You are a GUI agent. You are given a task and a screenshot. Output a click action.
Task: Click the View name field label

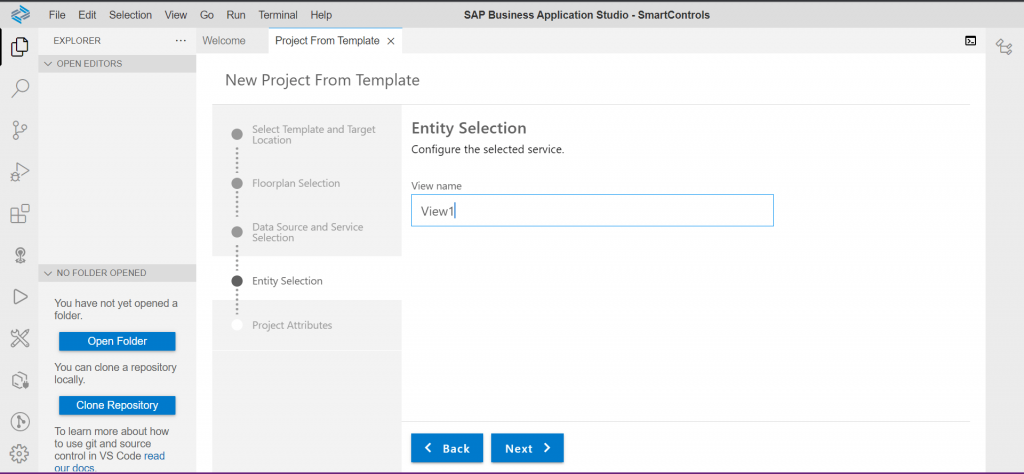click(x=436, y=186)
